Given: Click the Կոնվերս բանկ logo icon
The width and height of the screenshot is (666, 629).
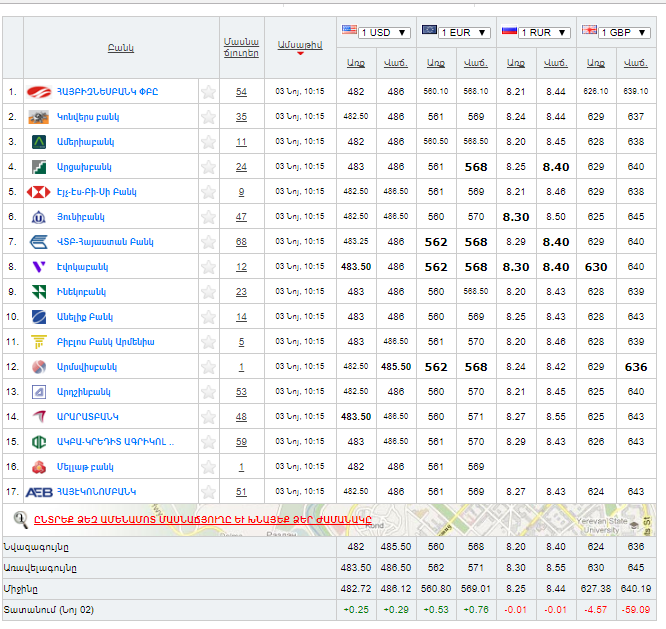Looking at the screenshot, I should pyautogui.click(x=39, y=117).
